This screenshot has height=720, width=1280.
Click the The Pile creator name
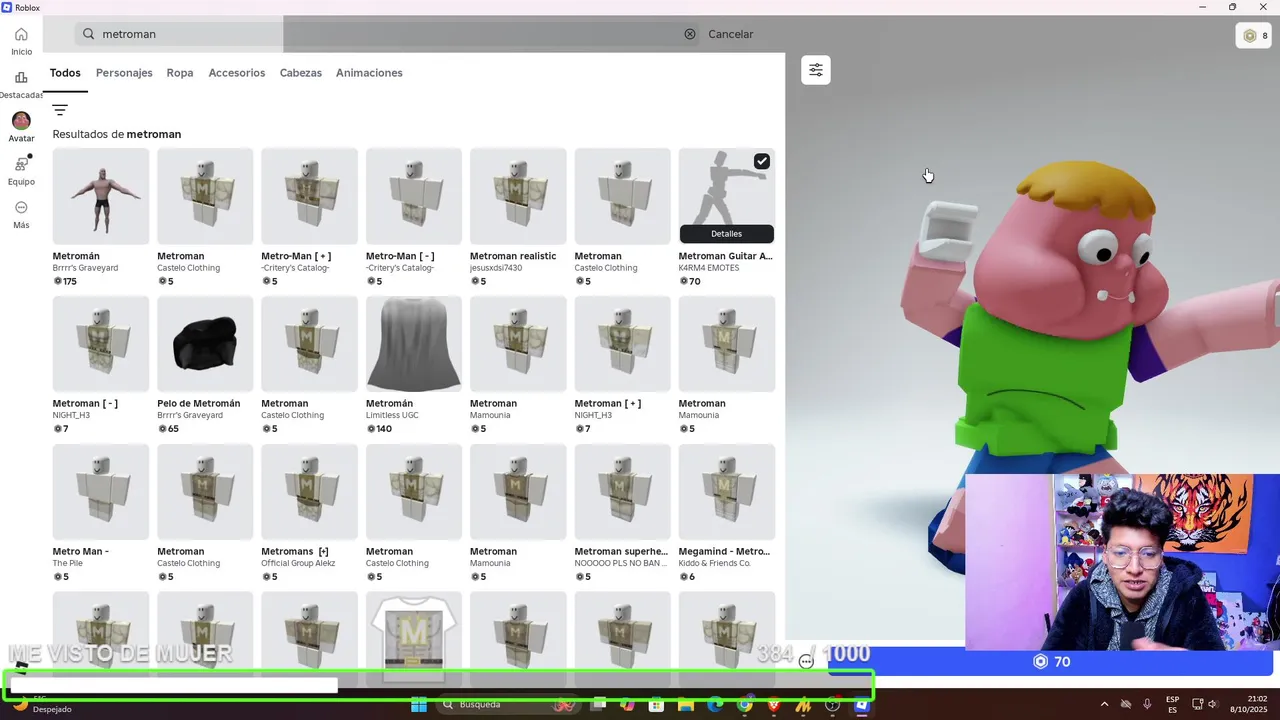coord(67,563)
